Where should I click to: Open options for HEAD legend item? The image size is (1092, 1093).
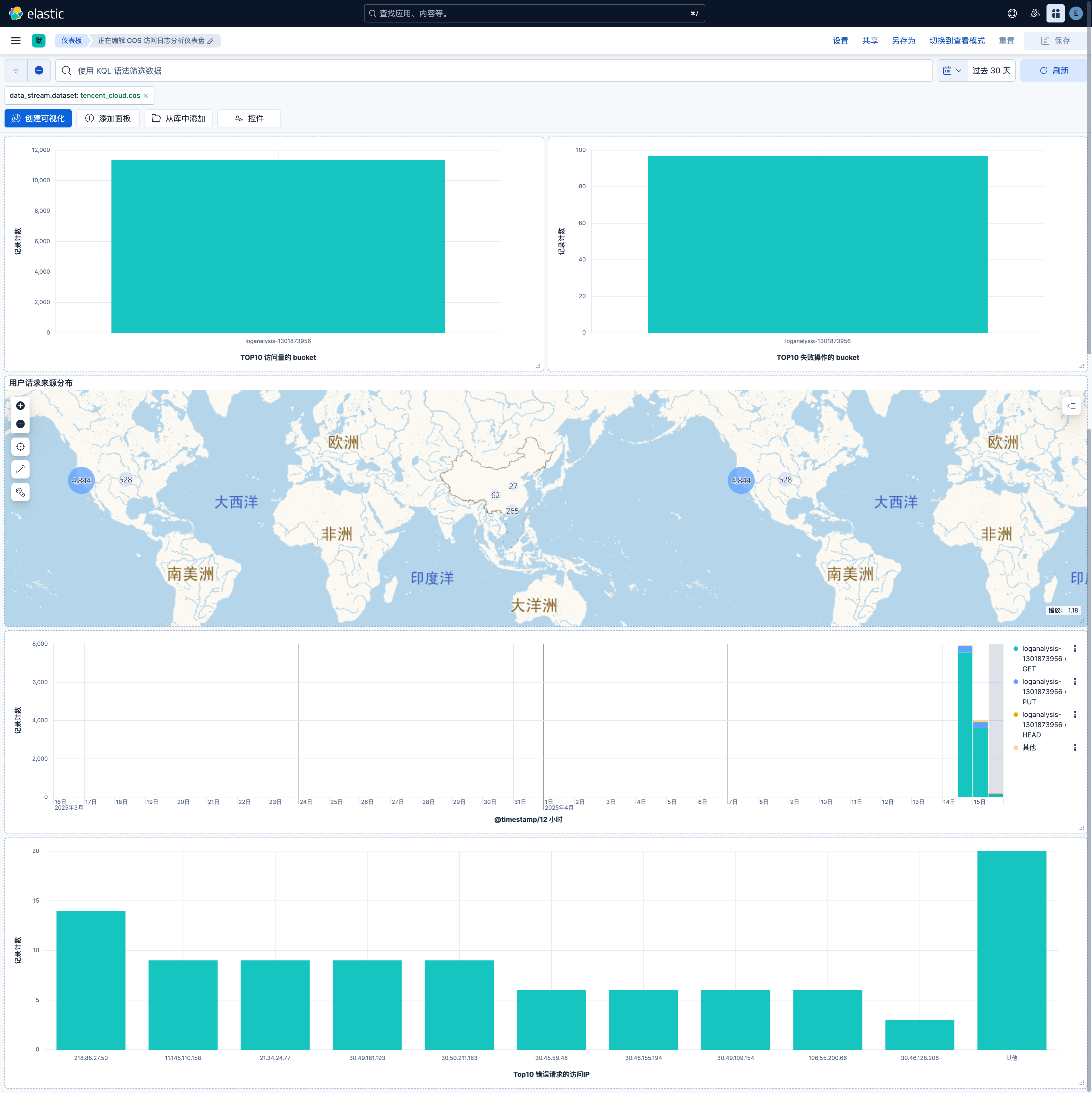(1074, 715)
